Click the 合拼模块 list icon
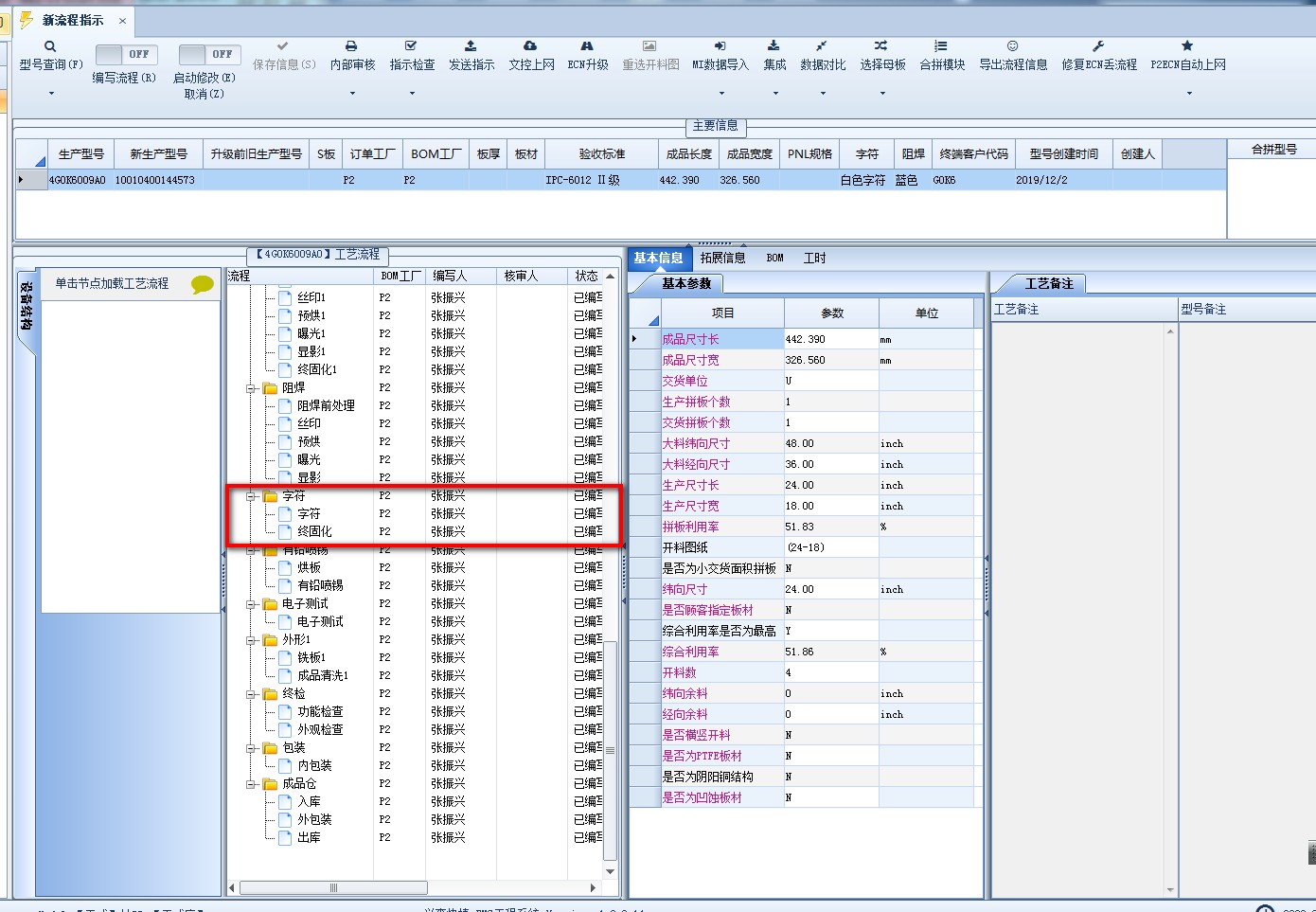Screen dimensions: 1316x912 940,46
